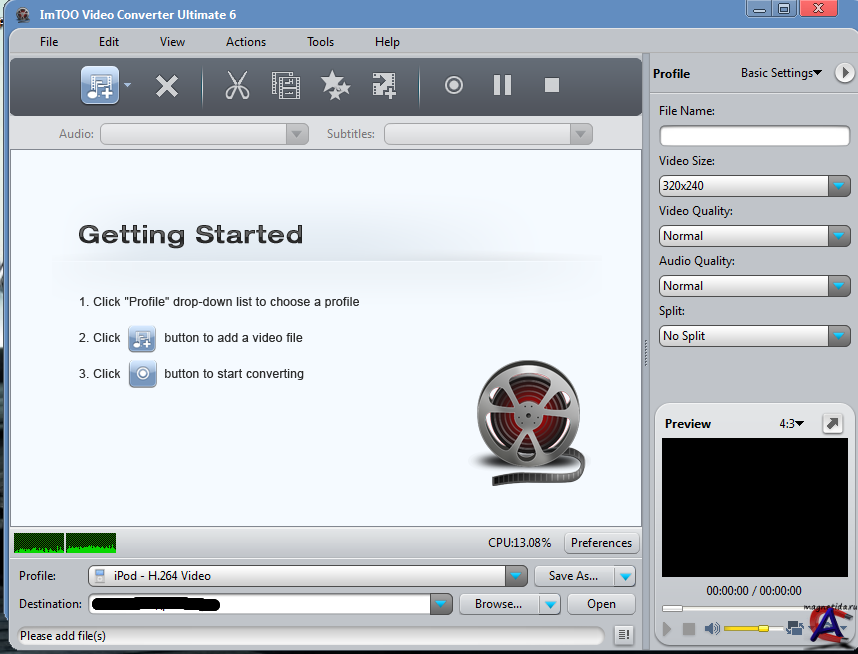The height and width of the screenshot is (654, 858).
Task: Open the iPod H.264 Video profile dropdown
Action: click(x=515, y=576)
